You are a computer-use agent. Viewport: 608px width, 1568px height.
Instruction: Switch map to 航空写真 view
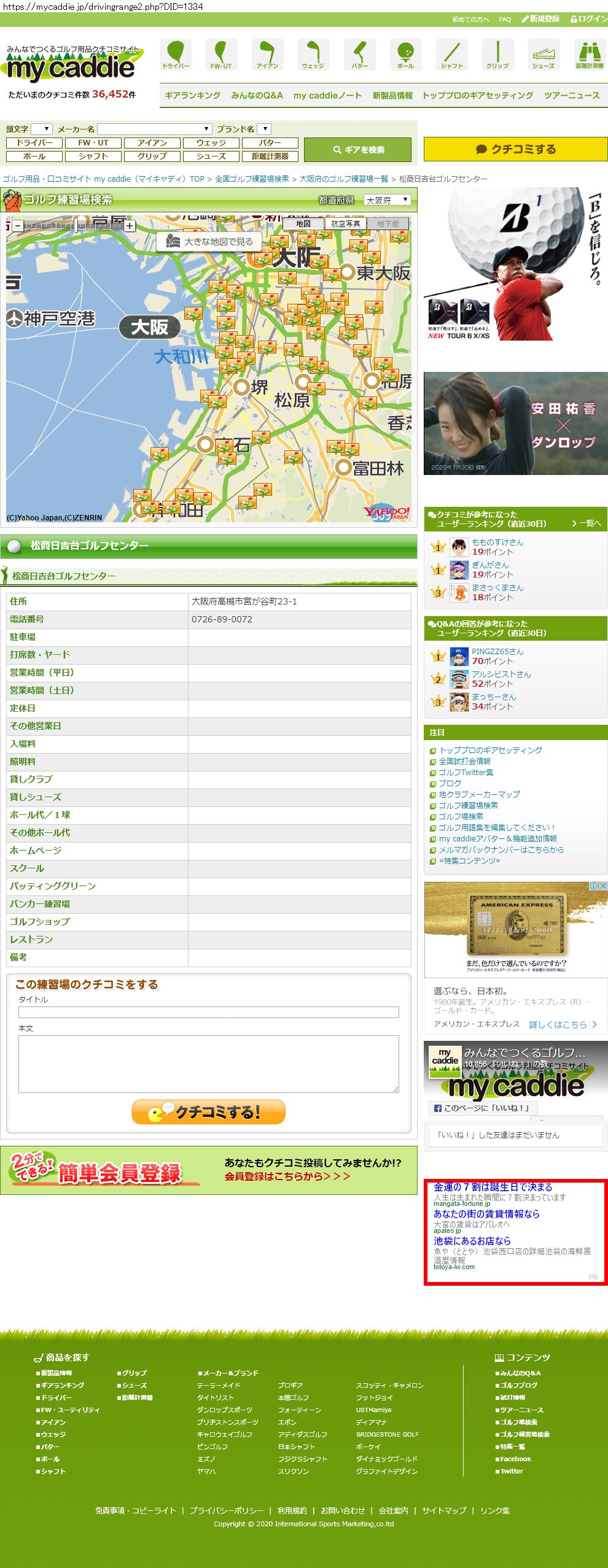tap(345, 223)
